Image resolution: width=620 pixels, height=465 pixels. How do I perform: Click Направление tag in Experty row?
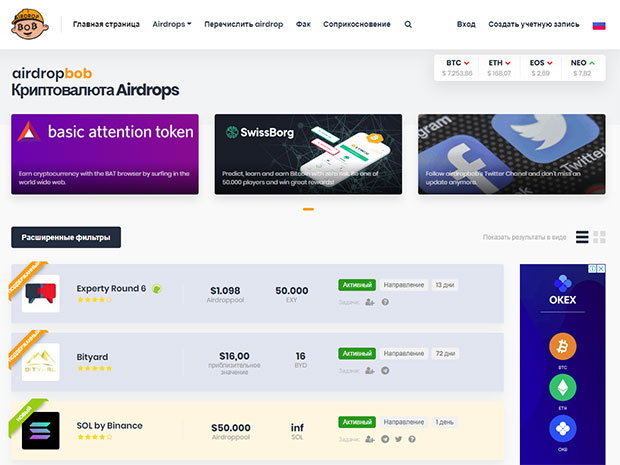pyautogui.click(x=404, y=285)
